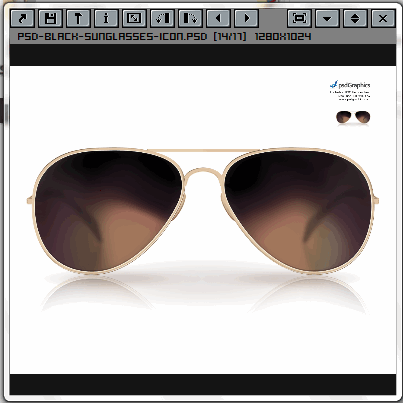
Task: Show image information with the 'i' icon
Action: pyautogui.click(x=106, y=18)
